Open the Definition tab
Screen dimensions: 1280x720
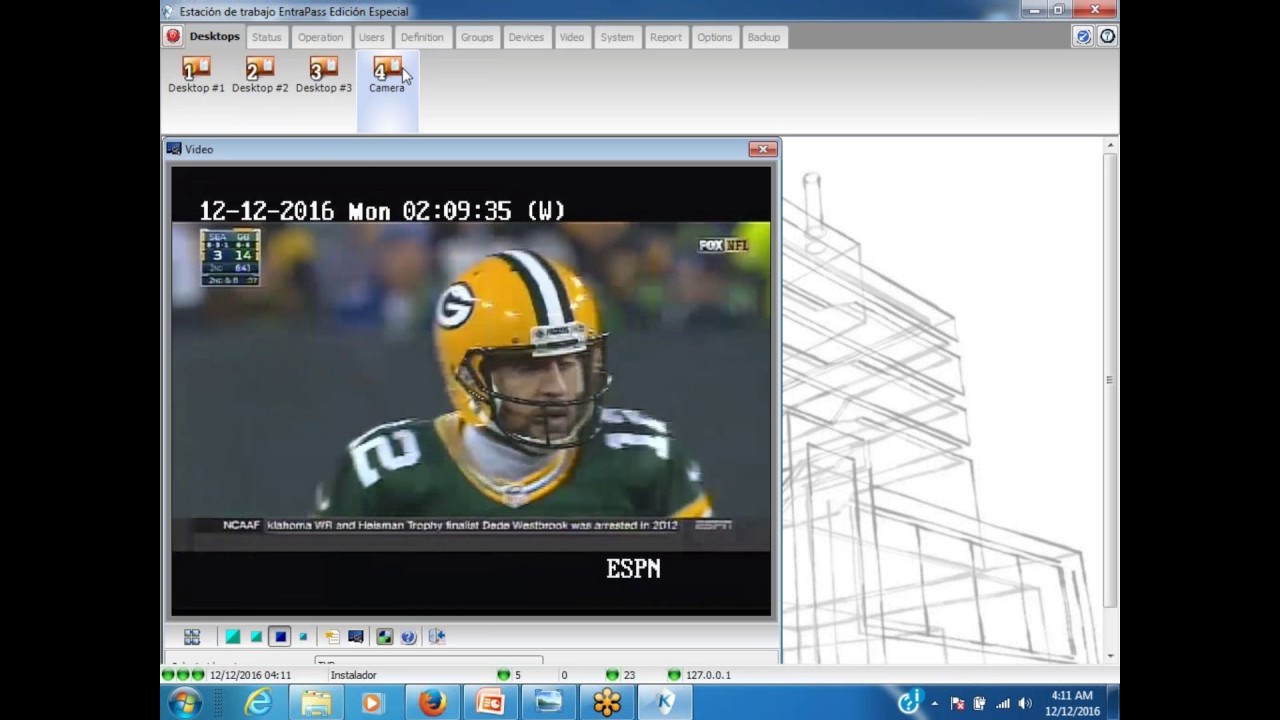pos(422,37)
